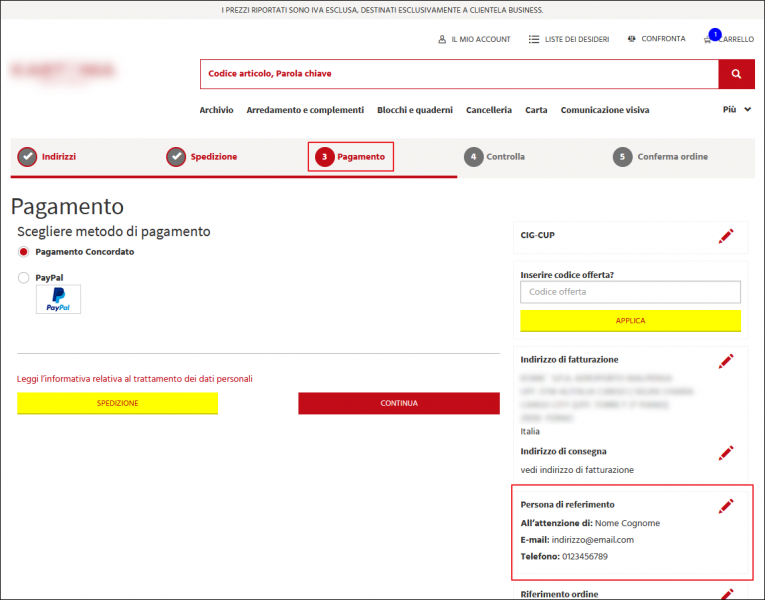Screen dimensions: 765x600
Task: Click the magnifier search button
Action: pos(736,74)
